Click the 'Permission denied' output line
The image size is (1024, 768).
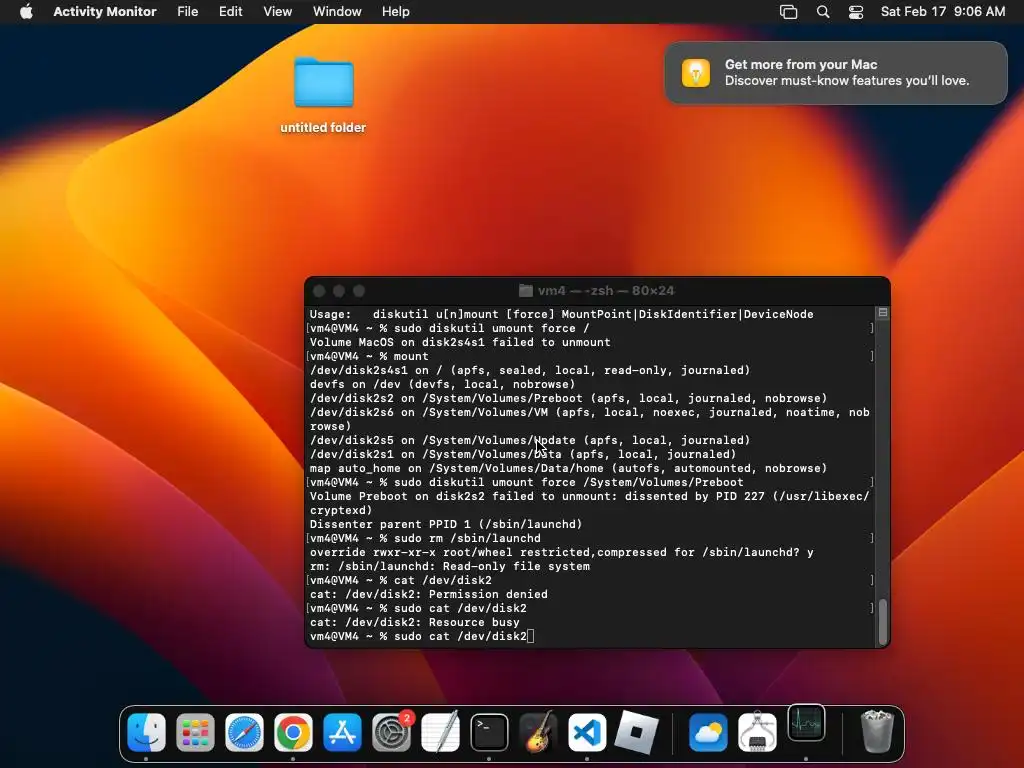coord(428,594)
